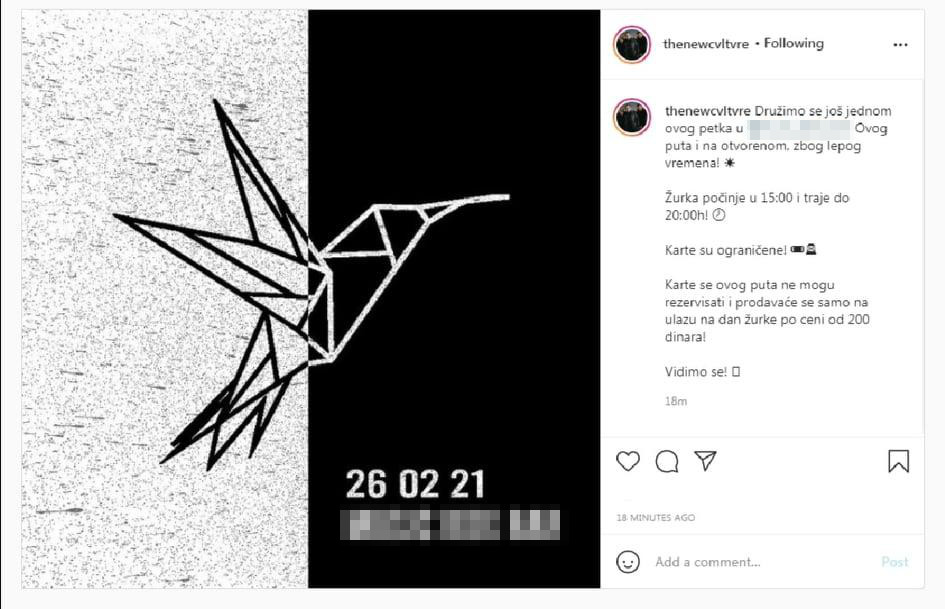The width and height of the screenshot is (945, 609).
Task: Open emoji picker smiley icon
Action: pos(627,562)
